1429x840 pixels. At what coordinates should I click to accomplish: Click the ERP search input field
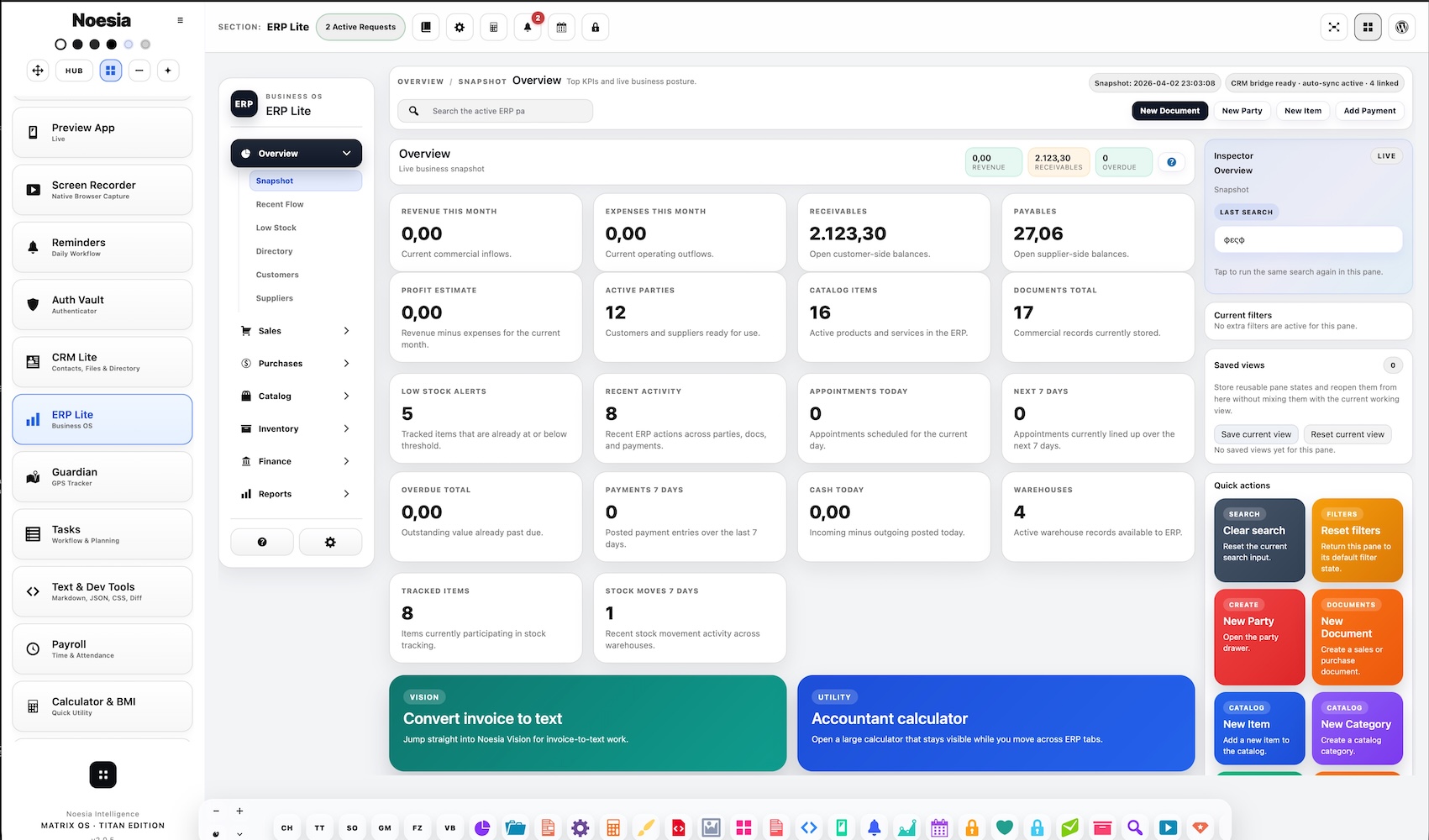(x=495, y=111)
